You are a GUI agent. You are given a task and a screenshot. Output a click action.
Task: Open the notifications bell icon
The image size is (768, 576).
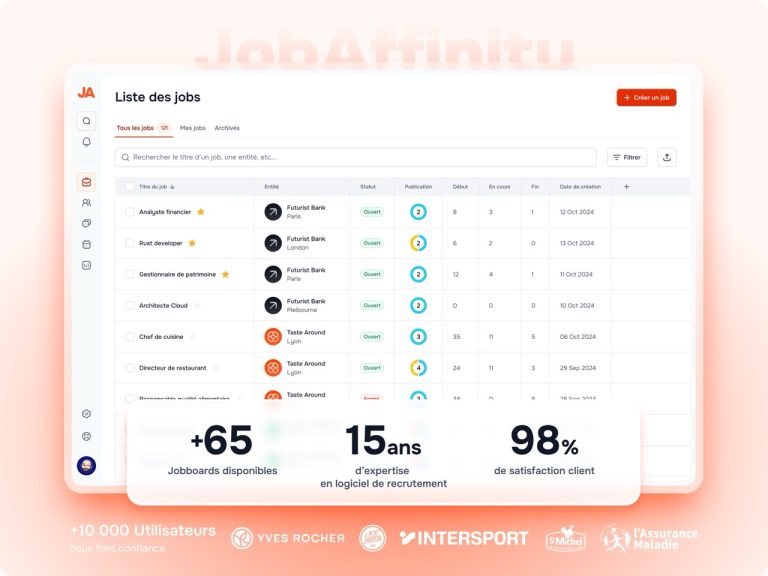(x=86, y=142)
